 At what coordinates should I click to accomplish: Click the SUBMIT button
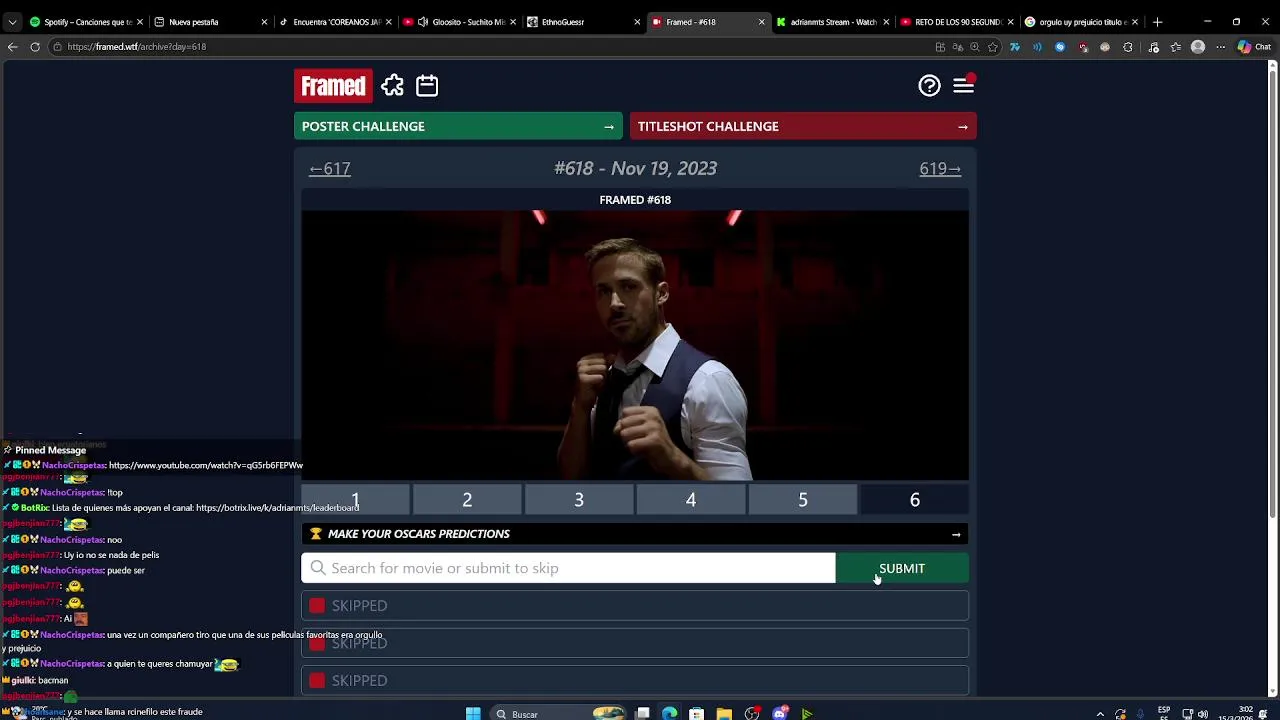pyautogui.click(x=902, y=568)
